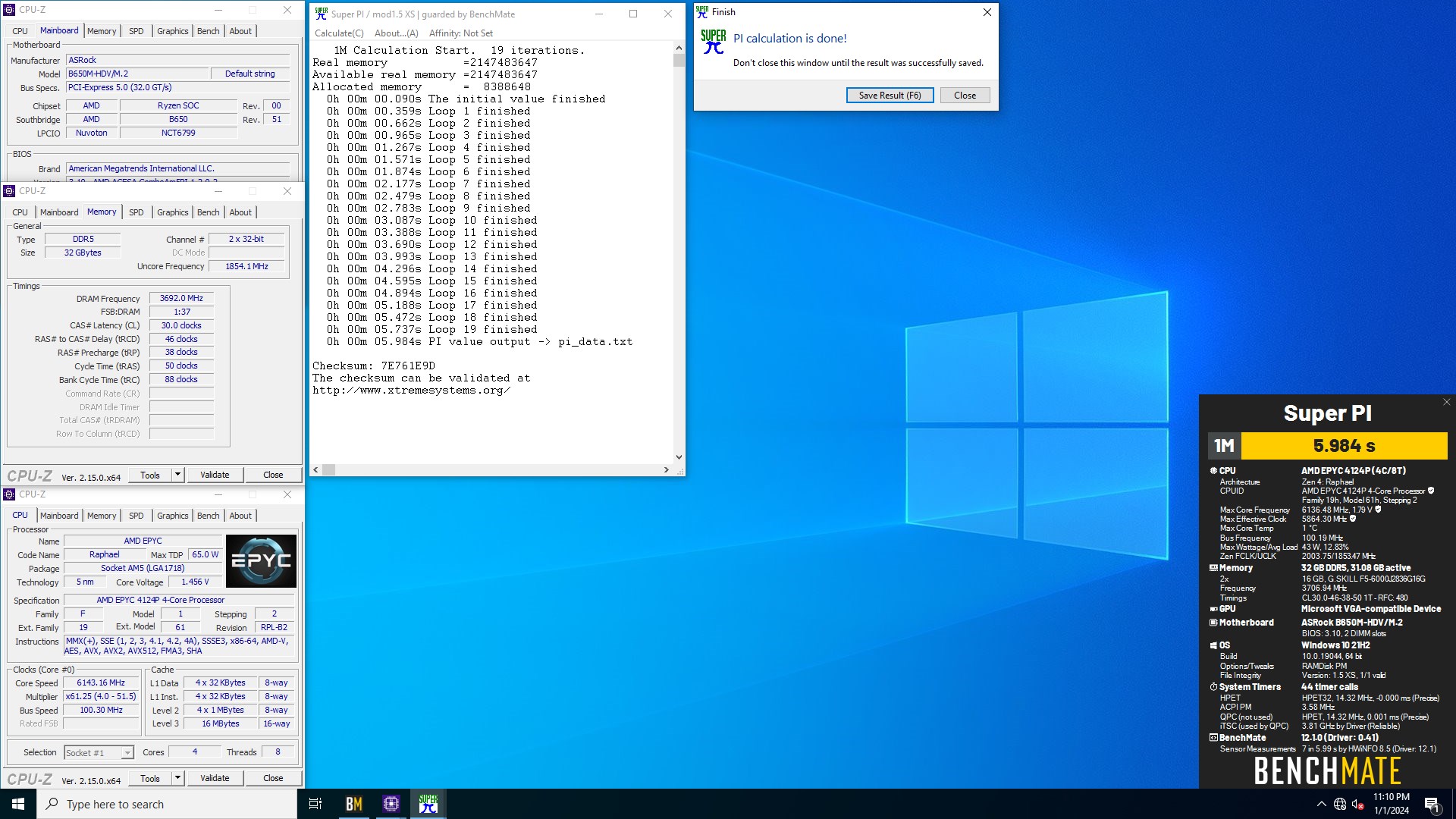
Task: Open the Selection Socket #1 combo box
Action: click(99, 752)
